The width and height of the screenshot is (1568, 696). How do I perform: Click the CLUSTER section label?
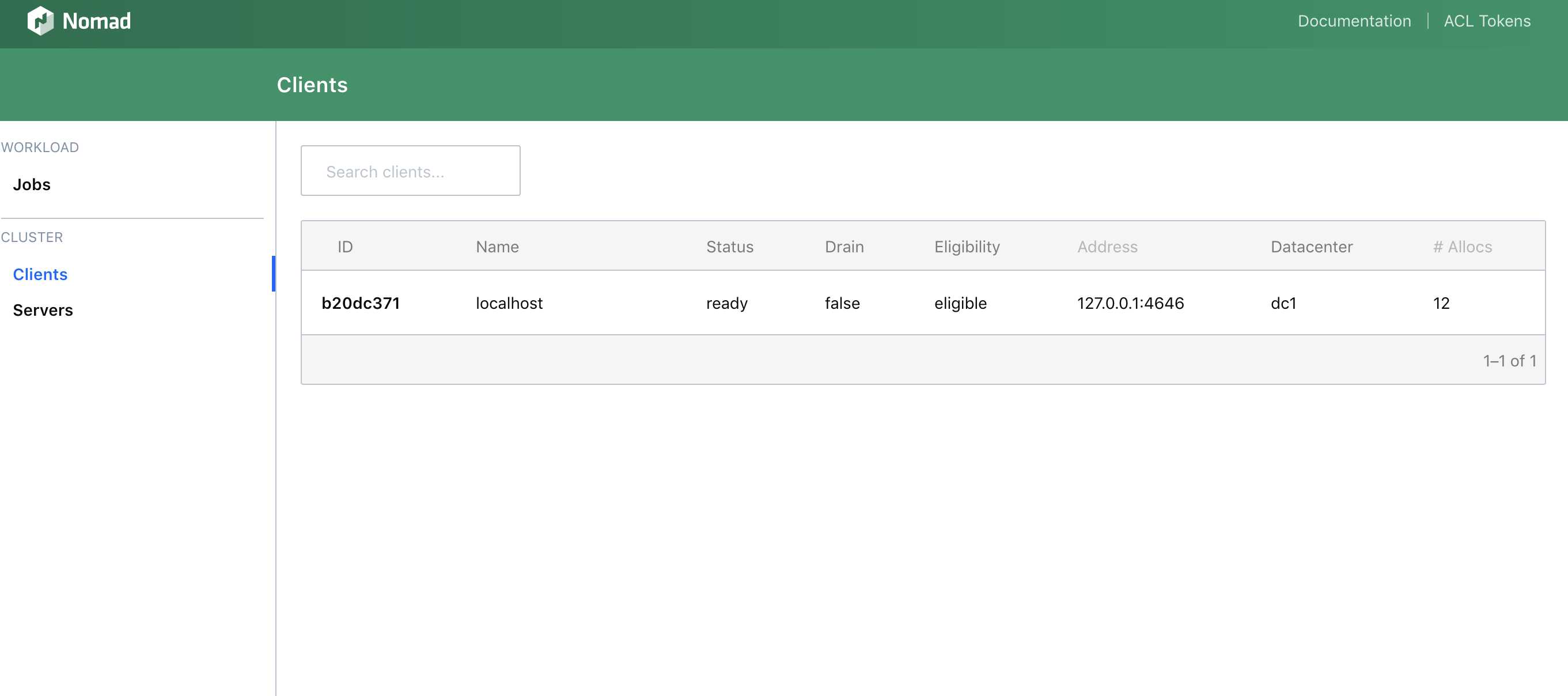[x=32, y=237]
